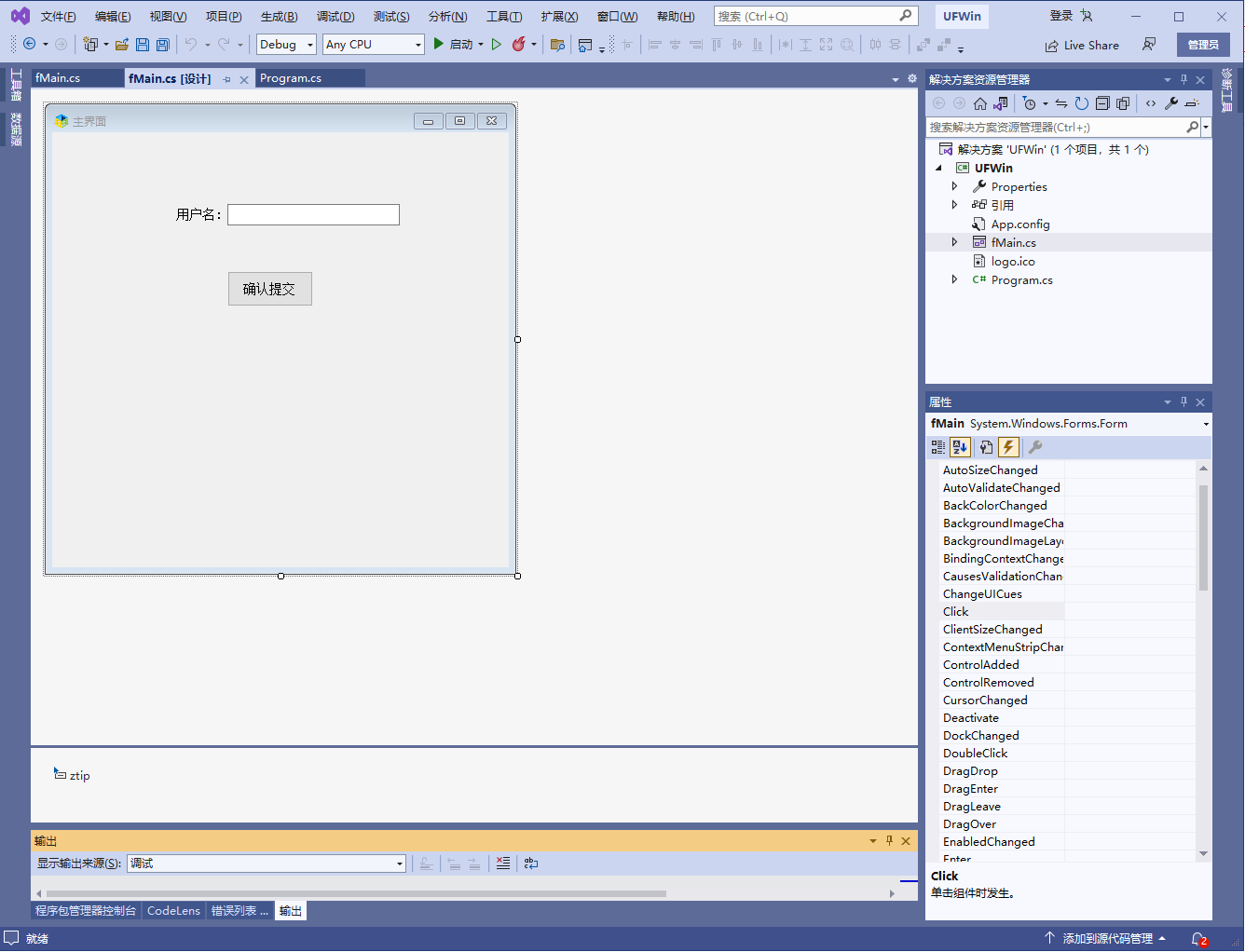
Task: Toggle word wrap in the Output panel
Action: (531, 864)
